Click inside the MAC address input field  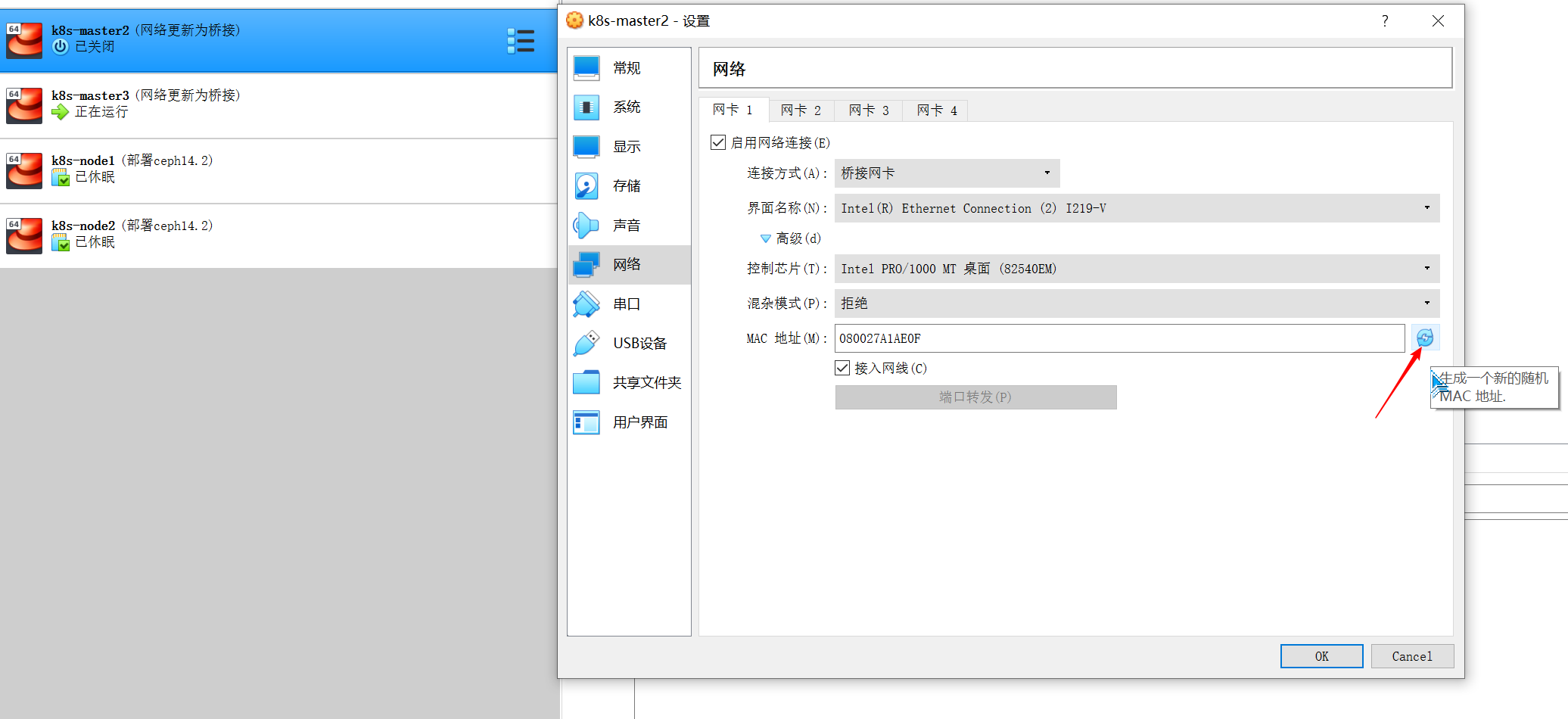coord(1059,338)
